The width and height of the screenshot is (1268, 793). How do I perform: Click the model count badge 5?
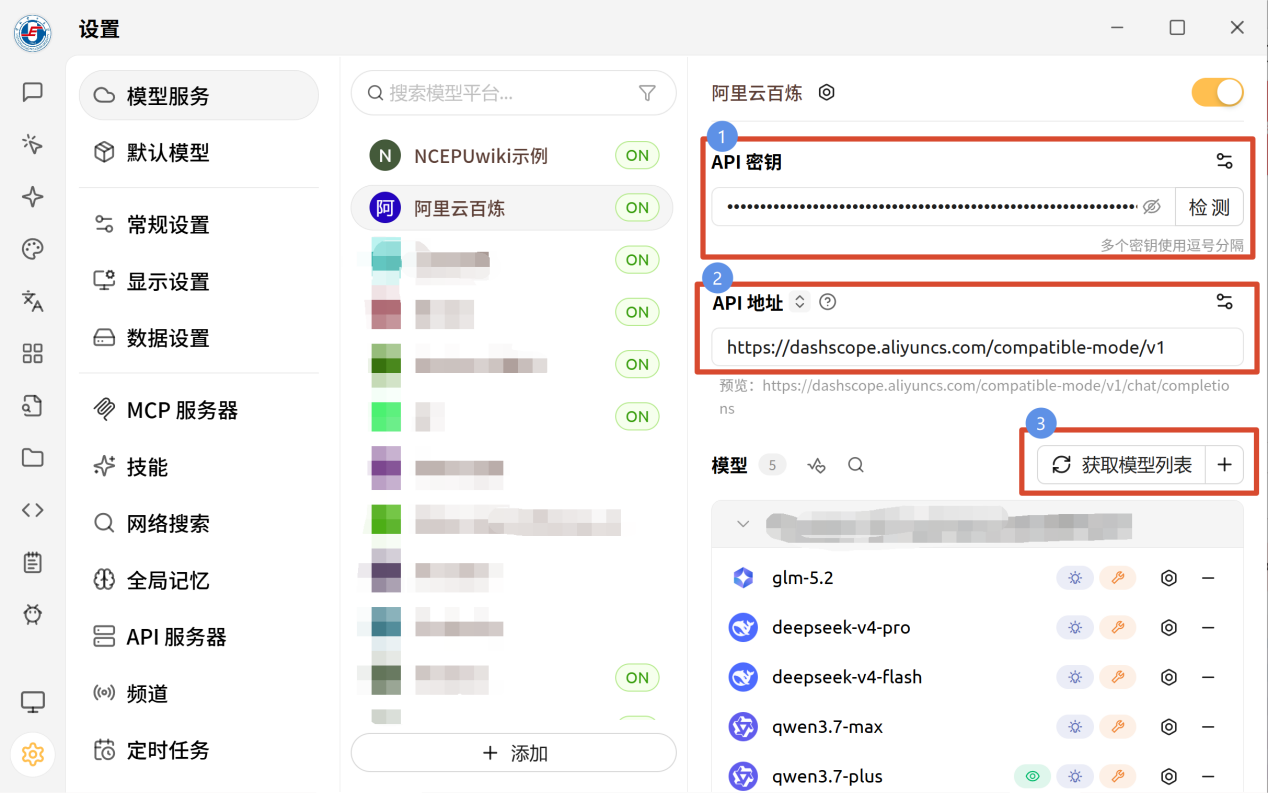pos(772,465)
